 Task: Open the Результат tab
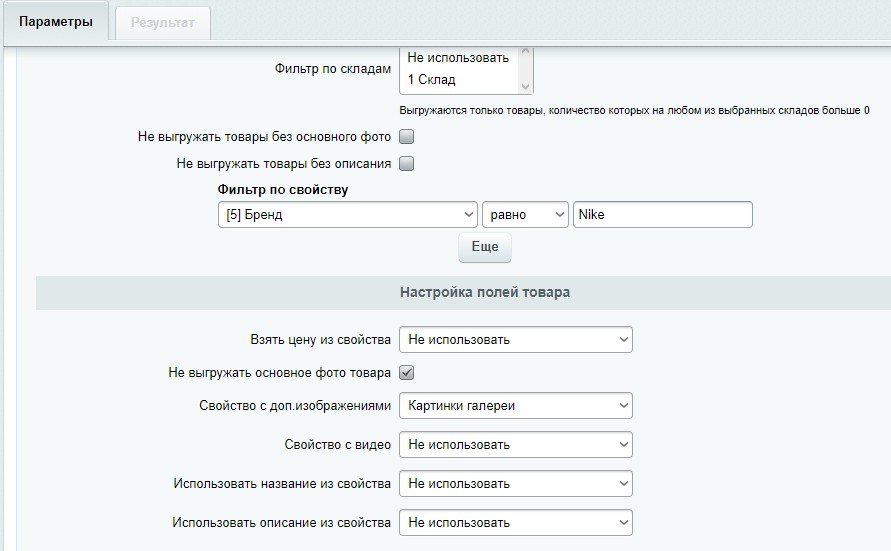pos(163,23)
